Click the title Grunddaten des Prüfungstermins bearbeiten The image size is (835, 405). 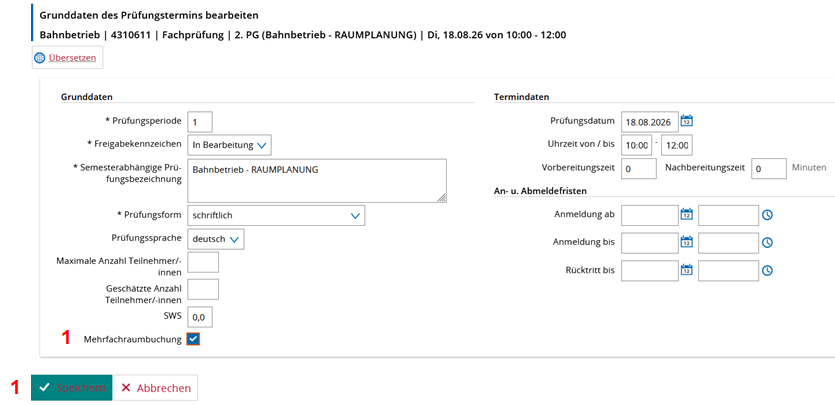tap(150, 15)
